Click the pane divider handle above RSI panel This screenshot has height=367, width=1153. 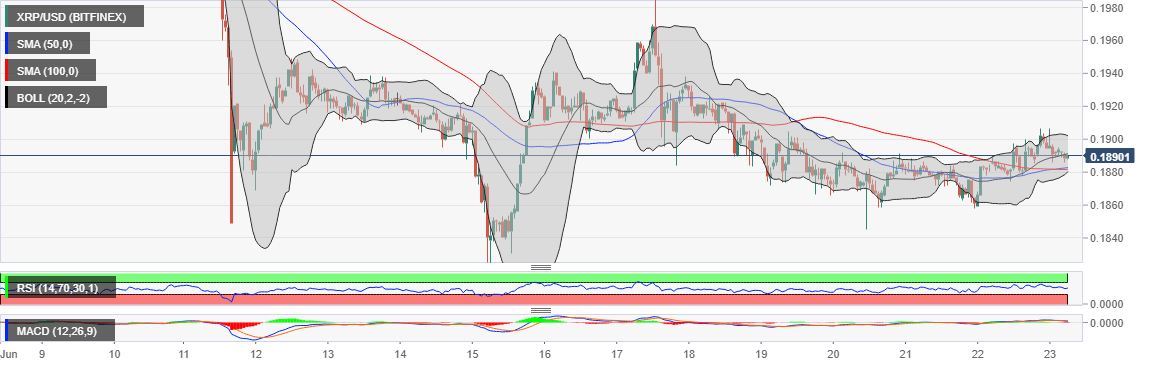click(x=541, y=267)
